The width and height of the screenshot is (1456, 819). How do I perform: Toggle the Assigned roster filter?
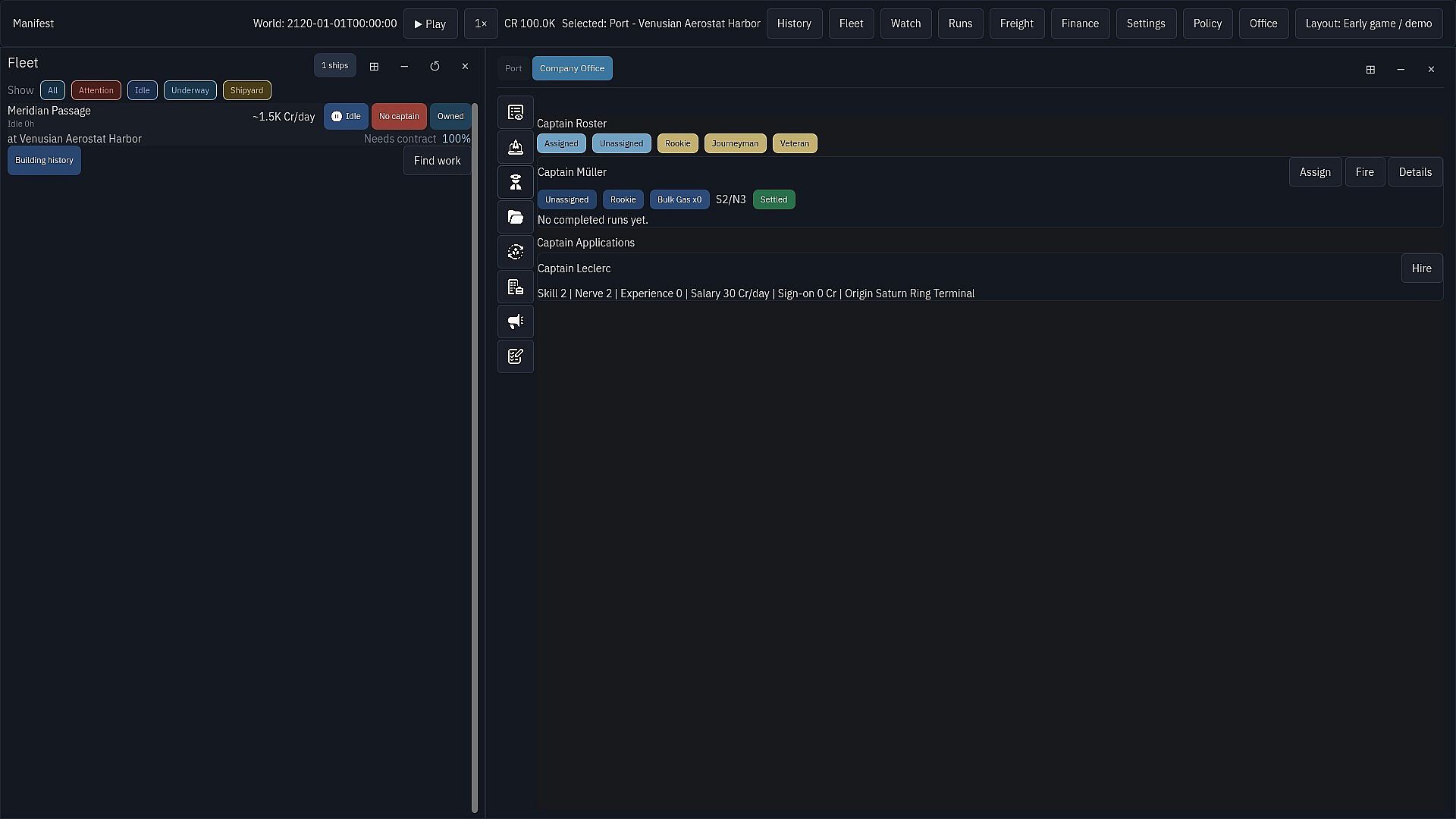561,144
